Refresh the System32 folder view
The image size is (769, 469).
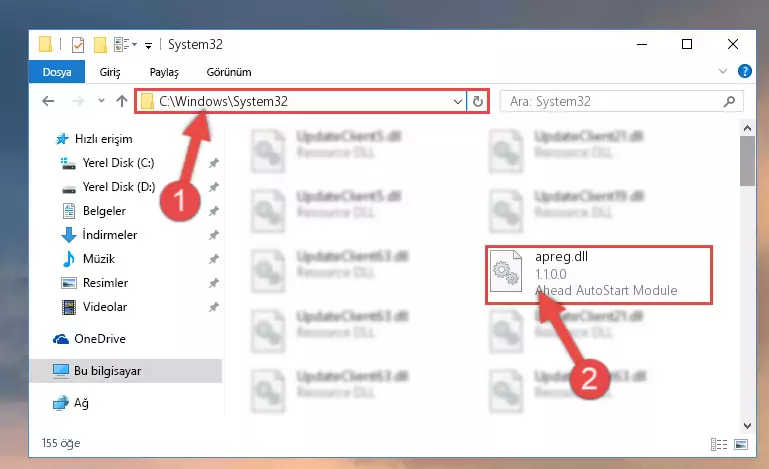(x=478, y=102)
